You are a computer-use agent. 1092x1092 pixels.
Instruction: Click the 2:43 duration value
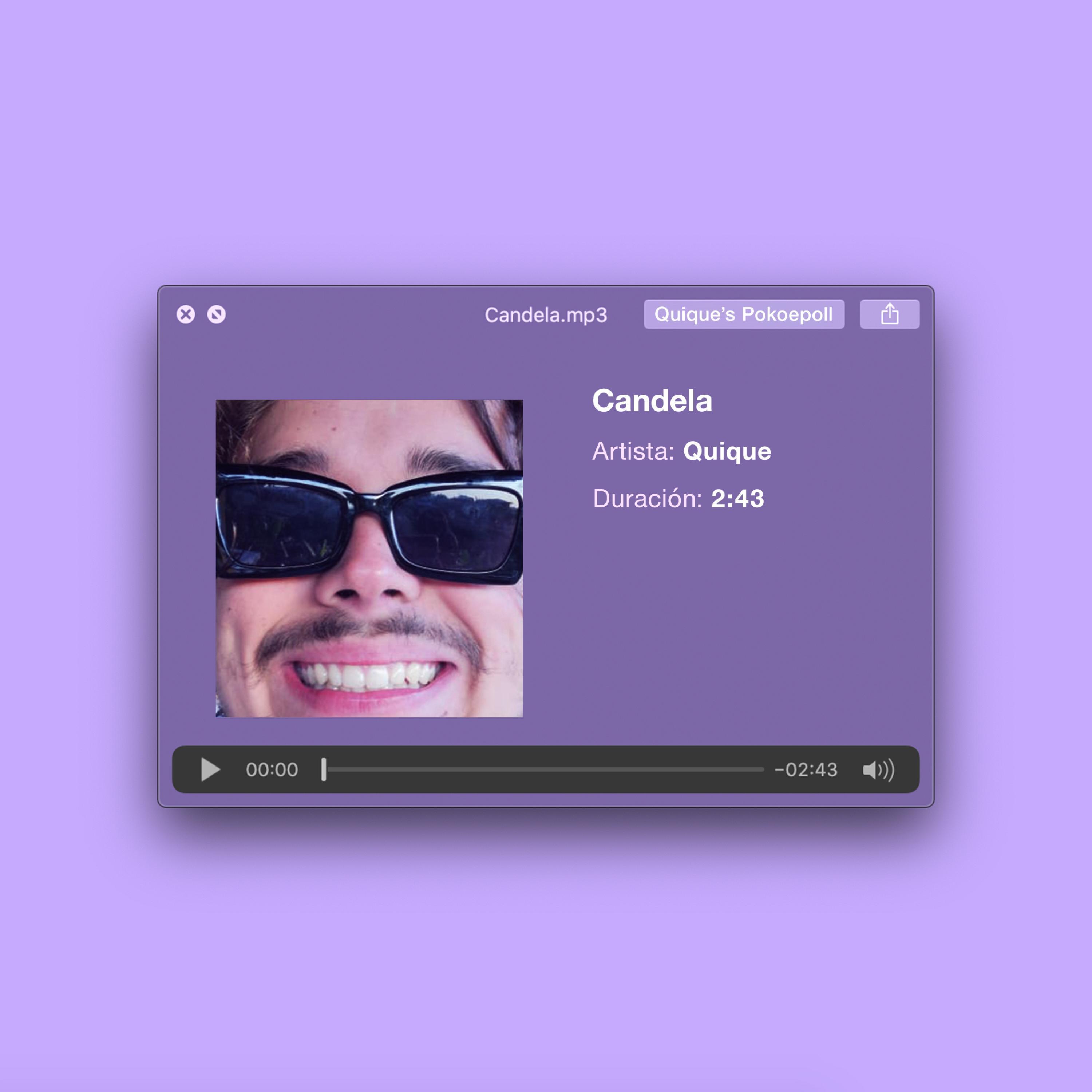point(737,499)
